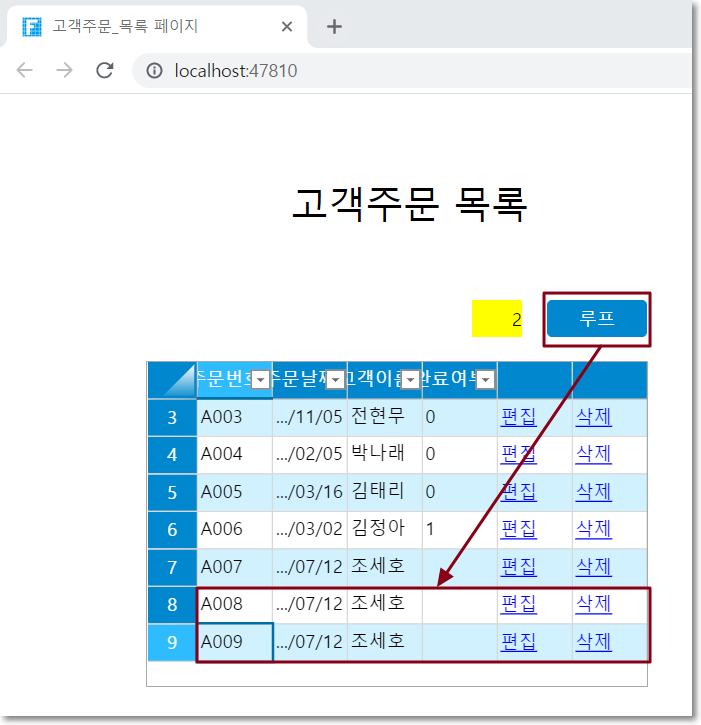Click the table select-all corner triangle
The height and width of the screenshot is (725, 701).
click(x=172, y=380)
